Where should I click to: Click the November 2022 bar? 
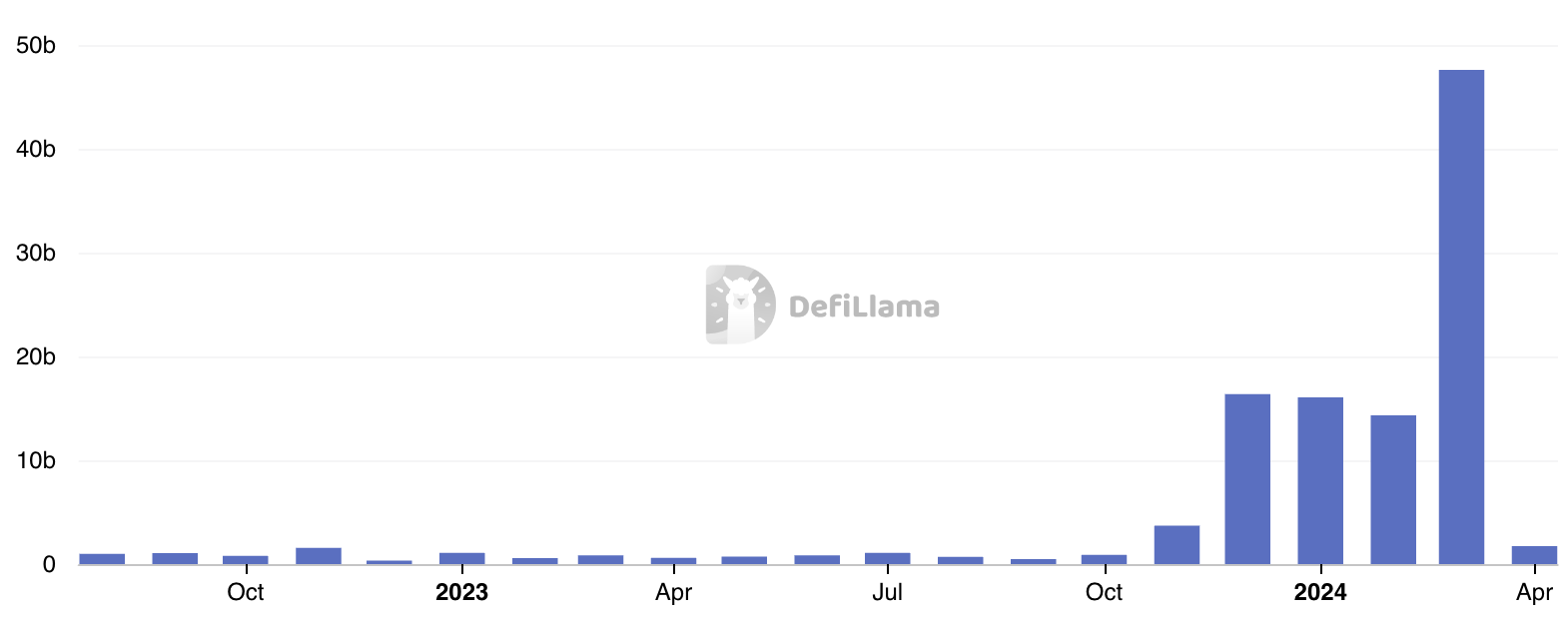click(319, 556)
